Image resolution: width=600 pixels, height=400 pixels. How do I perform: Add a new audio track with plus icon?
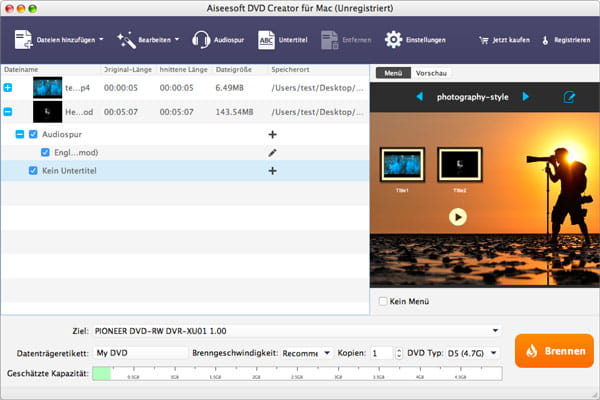pos(272,134)
